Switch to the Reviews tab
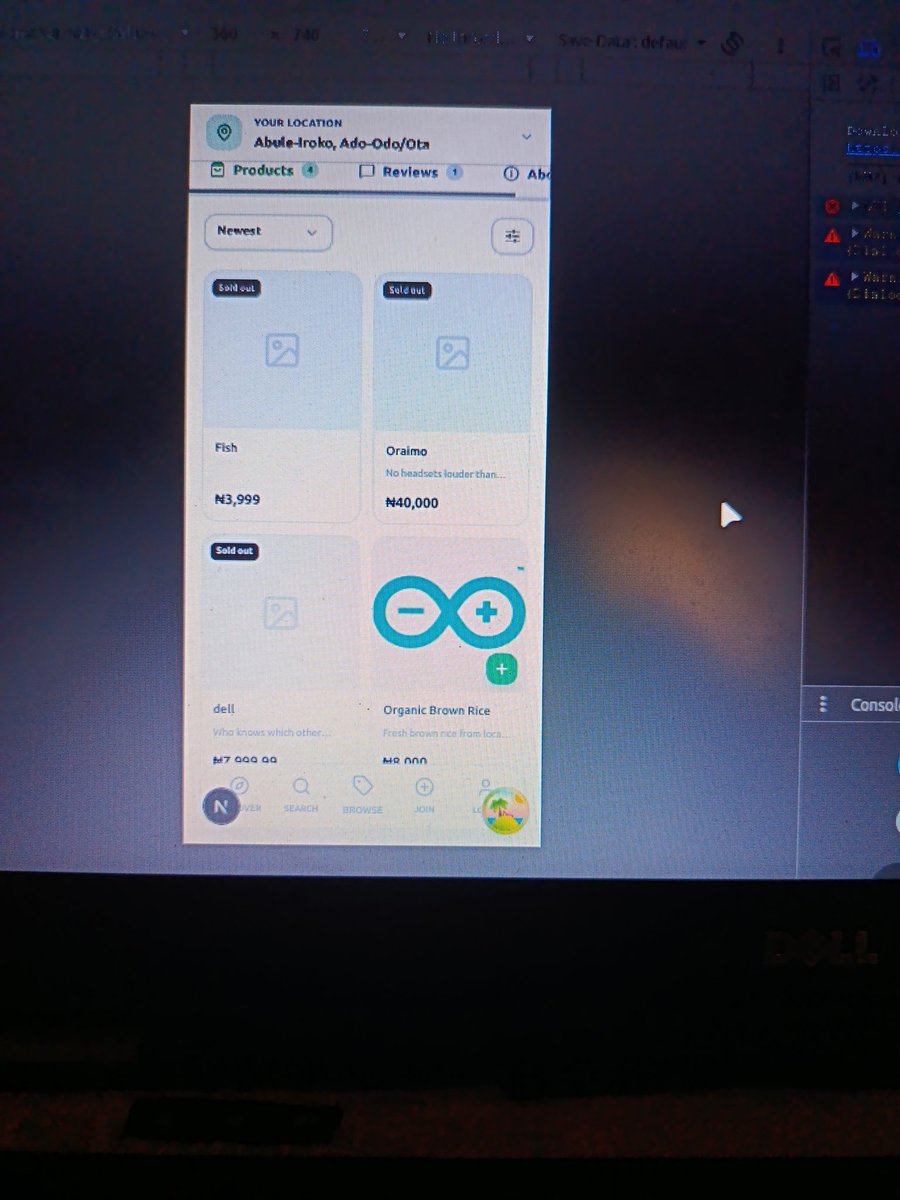Screen dimensions: 900x1200 coord(410,172)
